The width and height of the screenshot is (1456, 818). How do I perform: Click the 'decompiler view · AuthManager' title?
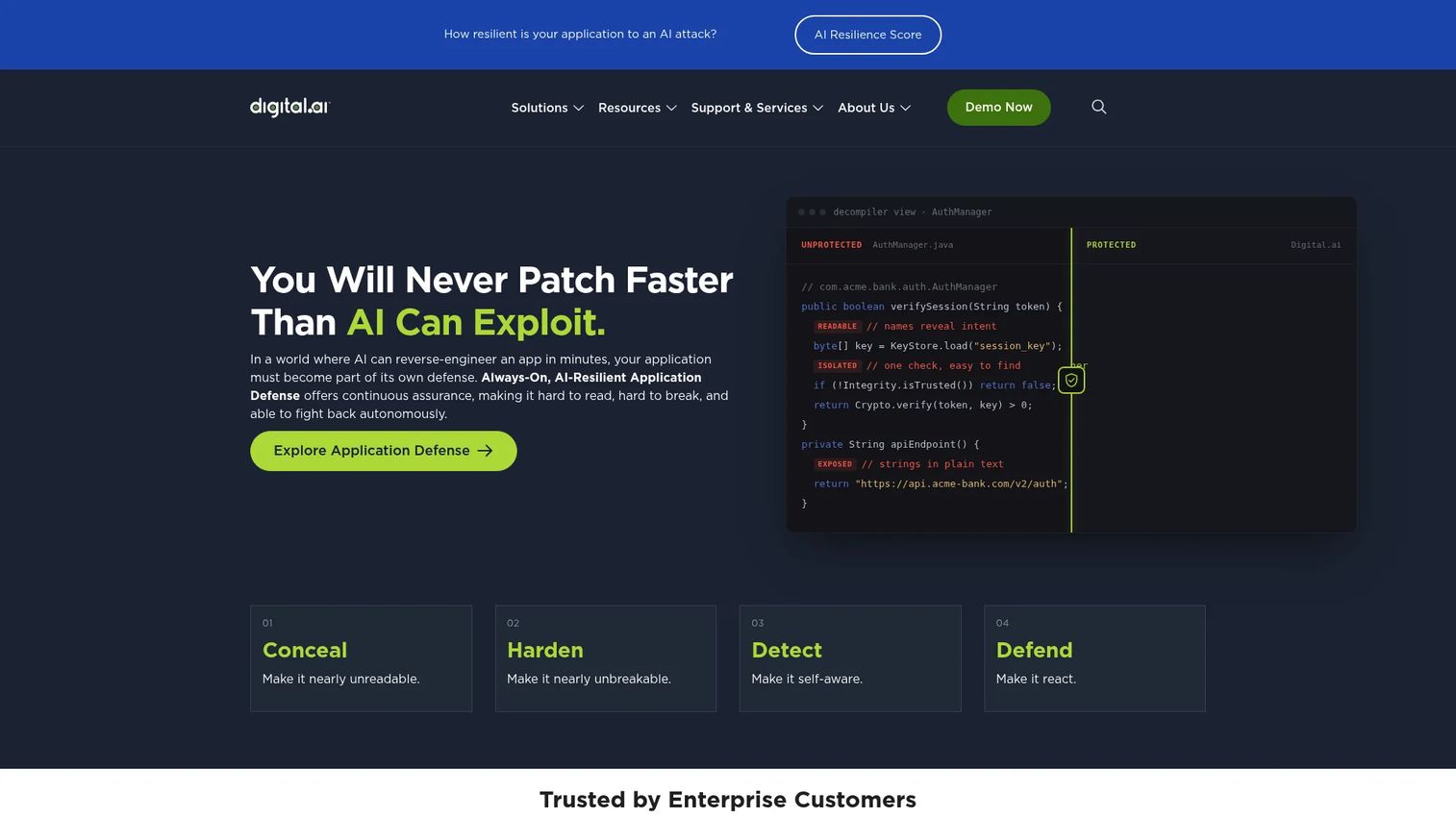click(x=912, y=211)
